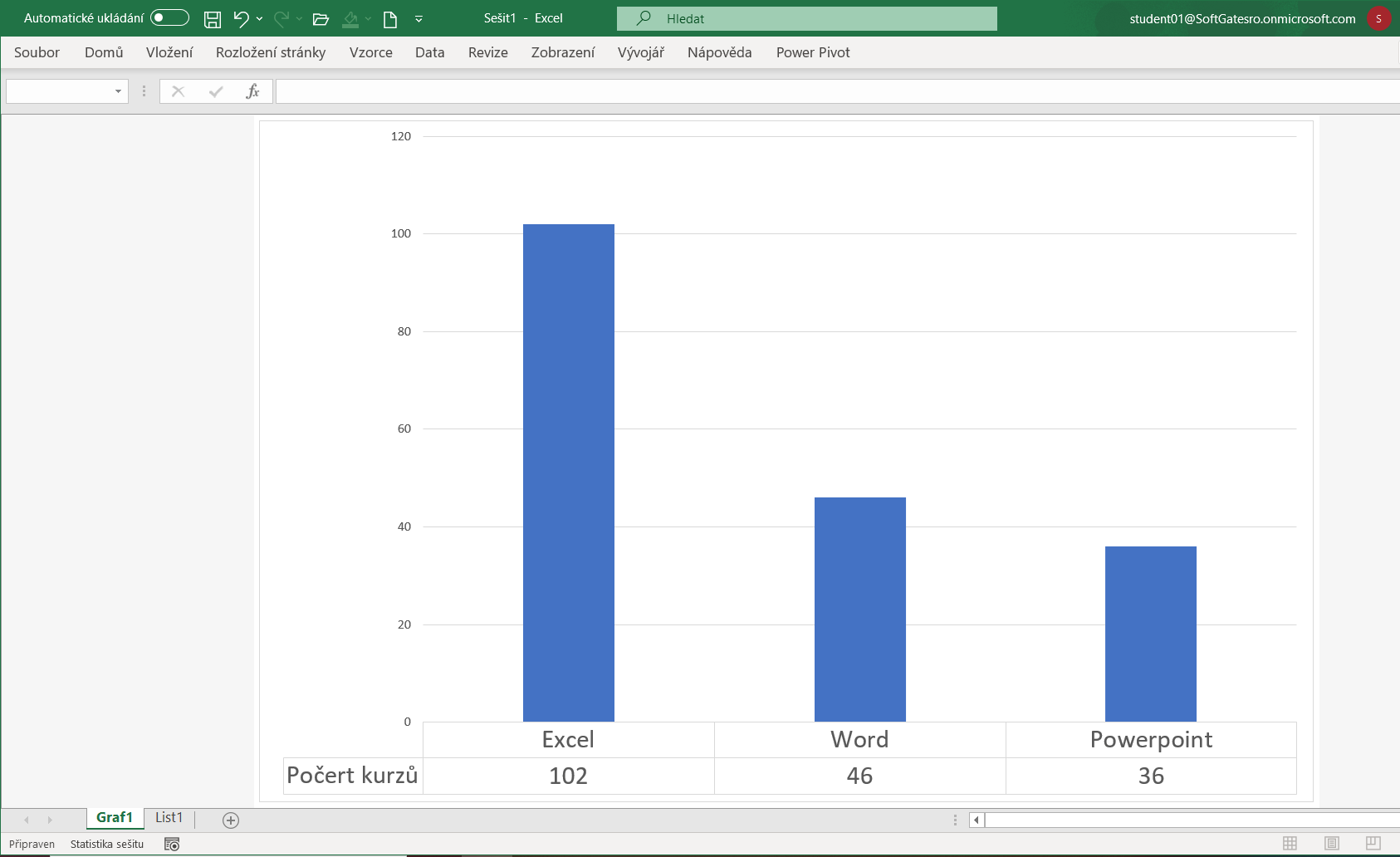Click the fill color bucket icon

pyautogui.click(x=350, y=18)
